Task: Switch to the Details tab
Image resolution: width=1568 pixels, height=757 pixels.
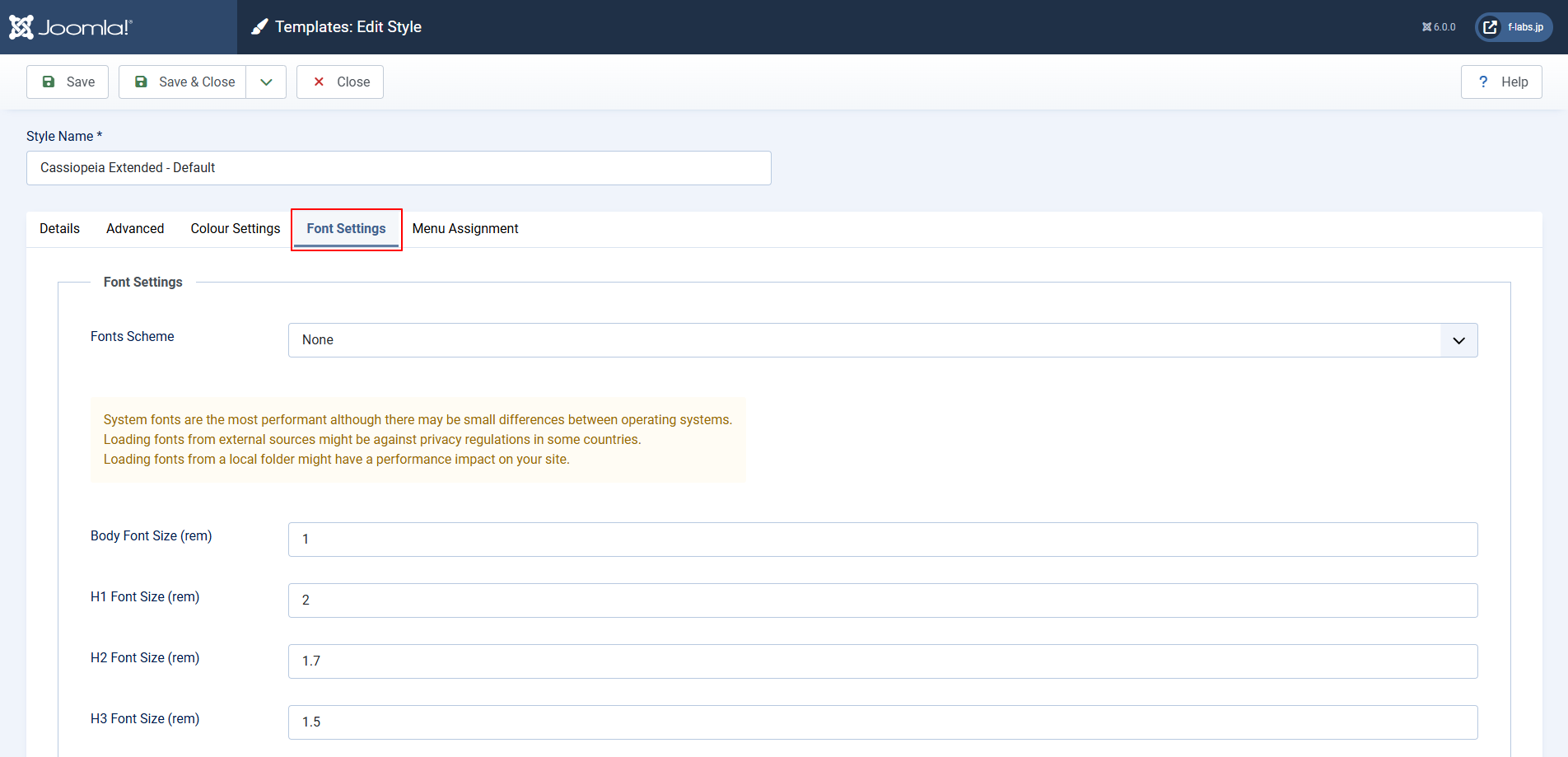Action: point(59,228)
